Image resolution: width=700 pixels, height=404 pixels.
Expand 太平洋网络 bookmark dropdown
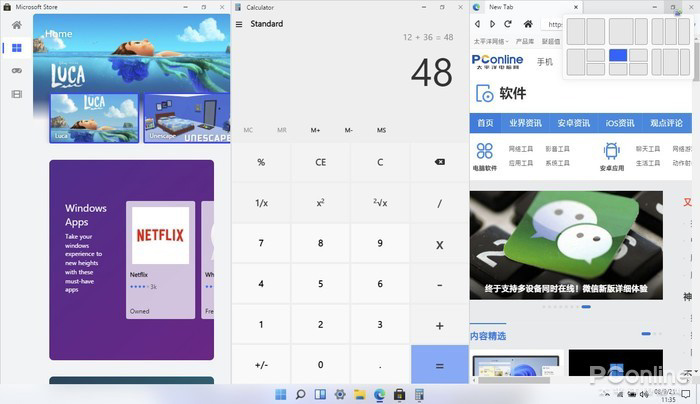pyautogui.click(x=491, y=41)
